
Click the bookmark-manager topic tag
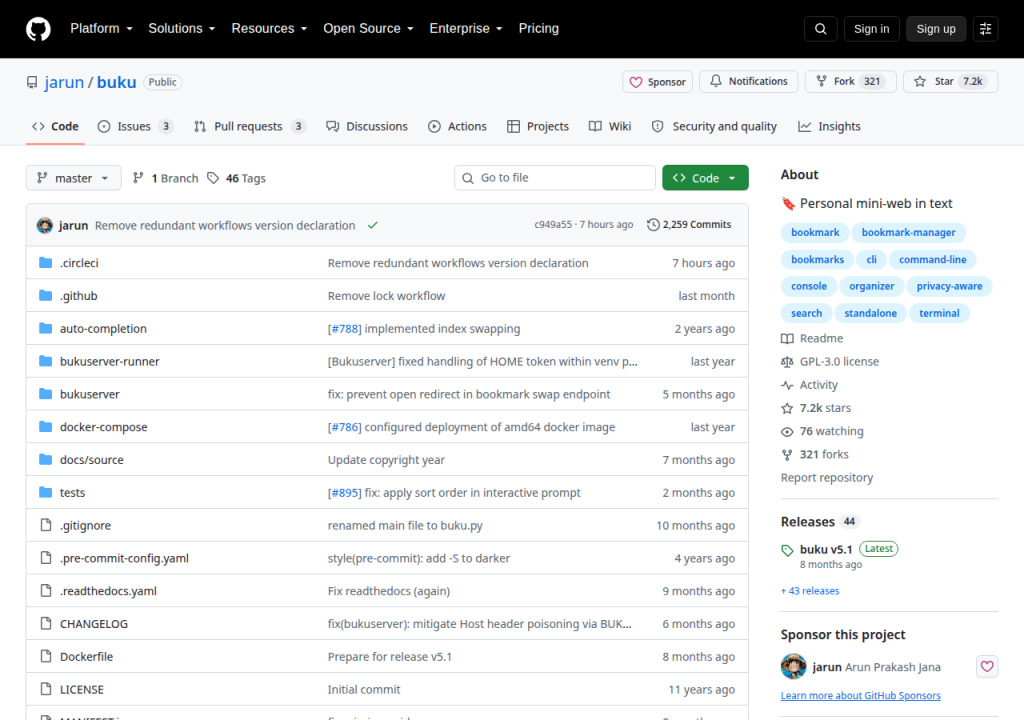coord(908,233)
